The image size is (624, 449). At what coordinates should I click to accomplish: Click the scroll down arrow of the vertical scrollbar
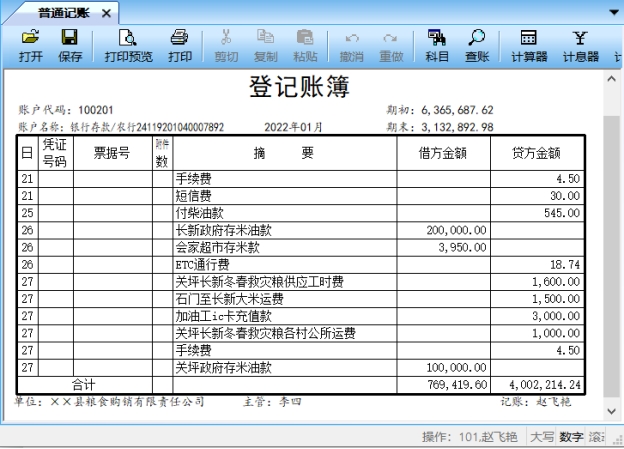pyautogui.click(x=612, y=410)
